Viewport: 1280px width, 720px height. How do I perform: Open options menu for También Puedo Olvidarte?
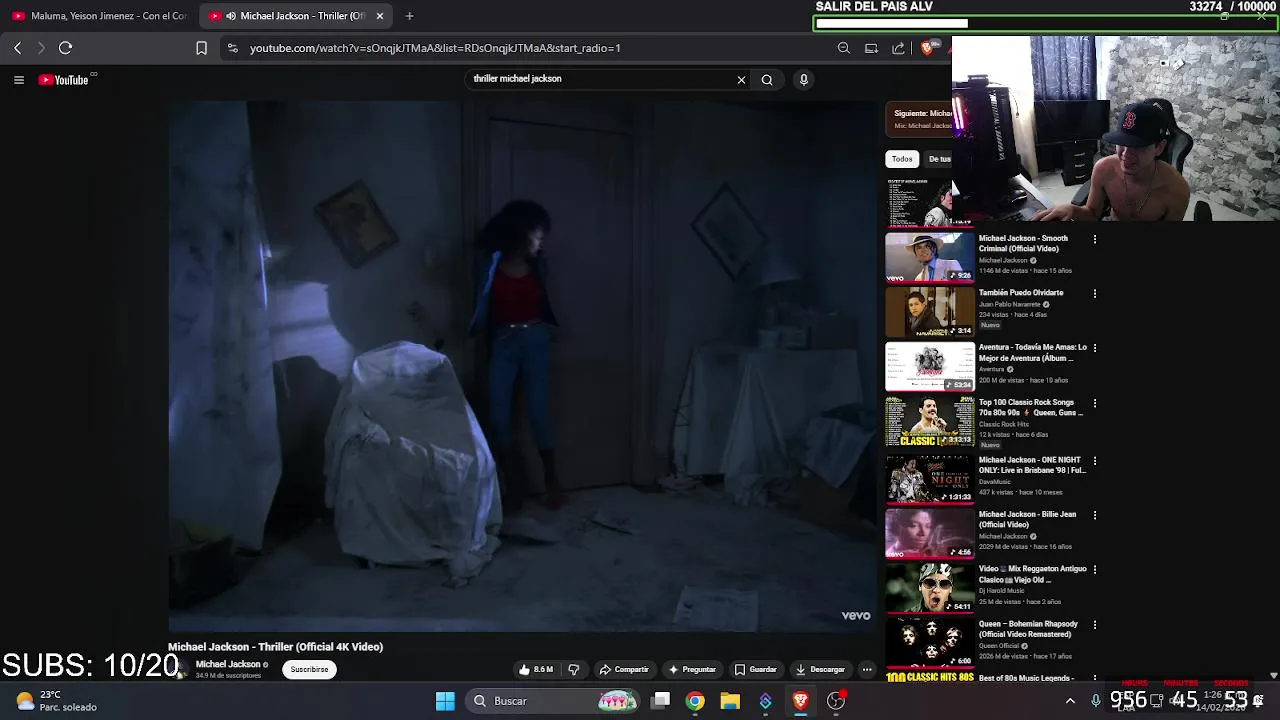[x=1095, y=294]
